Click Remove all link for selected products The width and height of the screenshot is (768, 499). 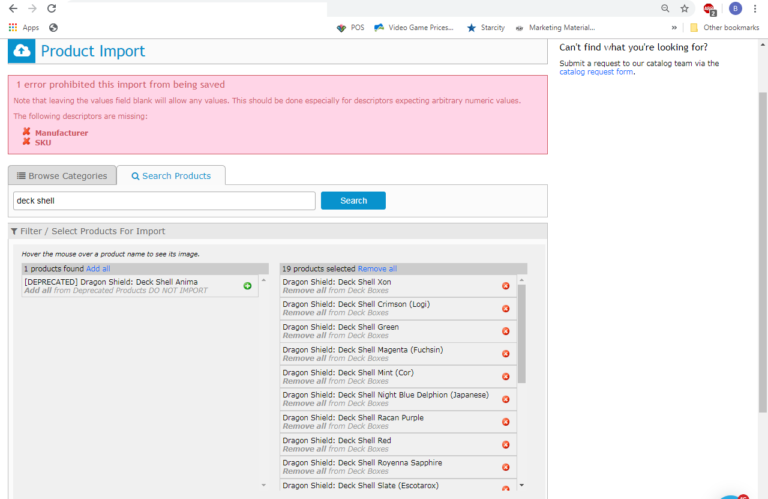377,269
